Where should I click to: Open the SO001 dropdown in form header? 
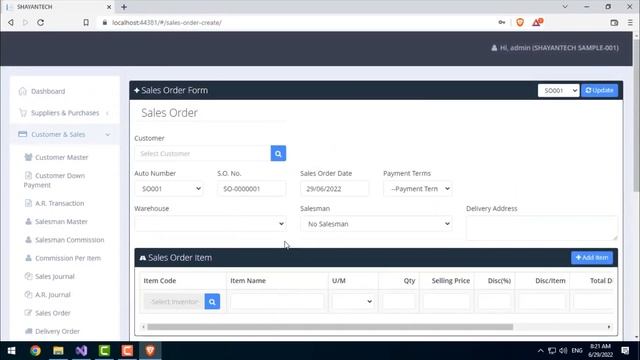558,90
